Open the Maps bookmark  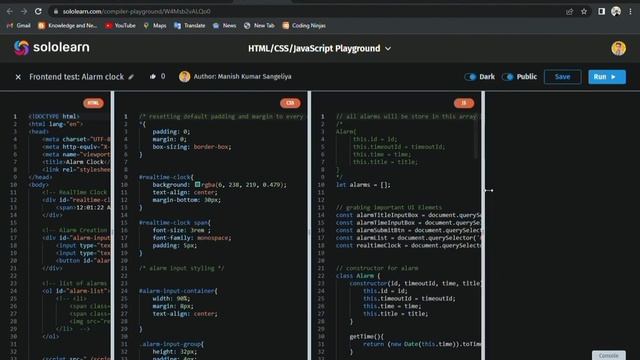(x=155, y=25)
